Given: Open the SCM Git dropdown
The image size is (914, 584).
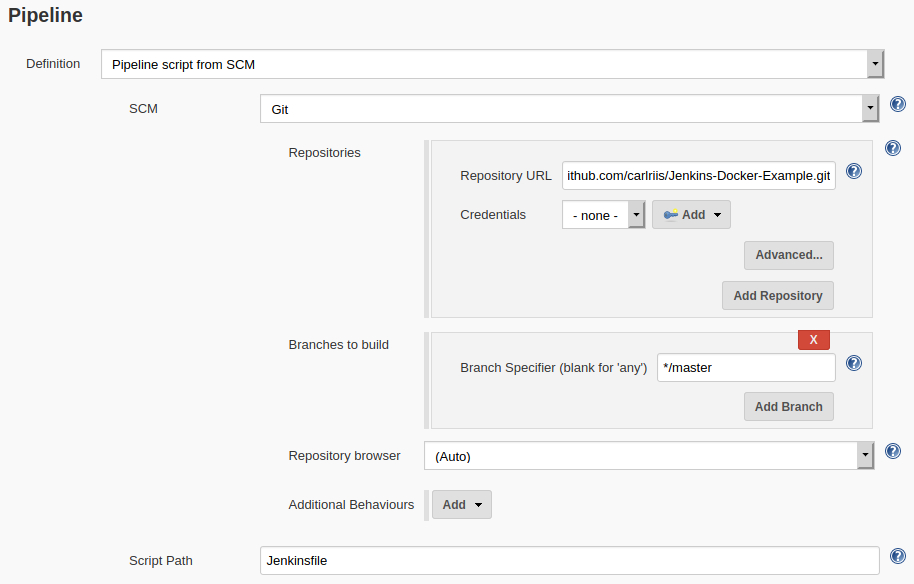Looking at the screenshot, I should pyautogui.click(x=870, y=108).
